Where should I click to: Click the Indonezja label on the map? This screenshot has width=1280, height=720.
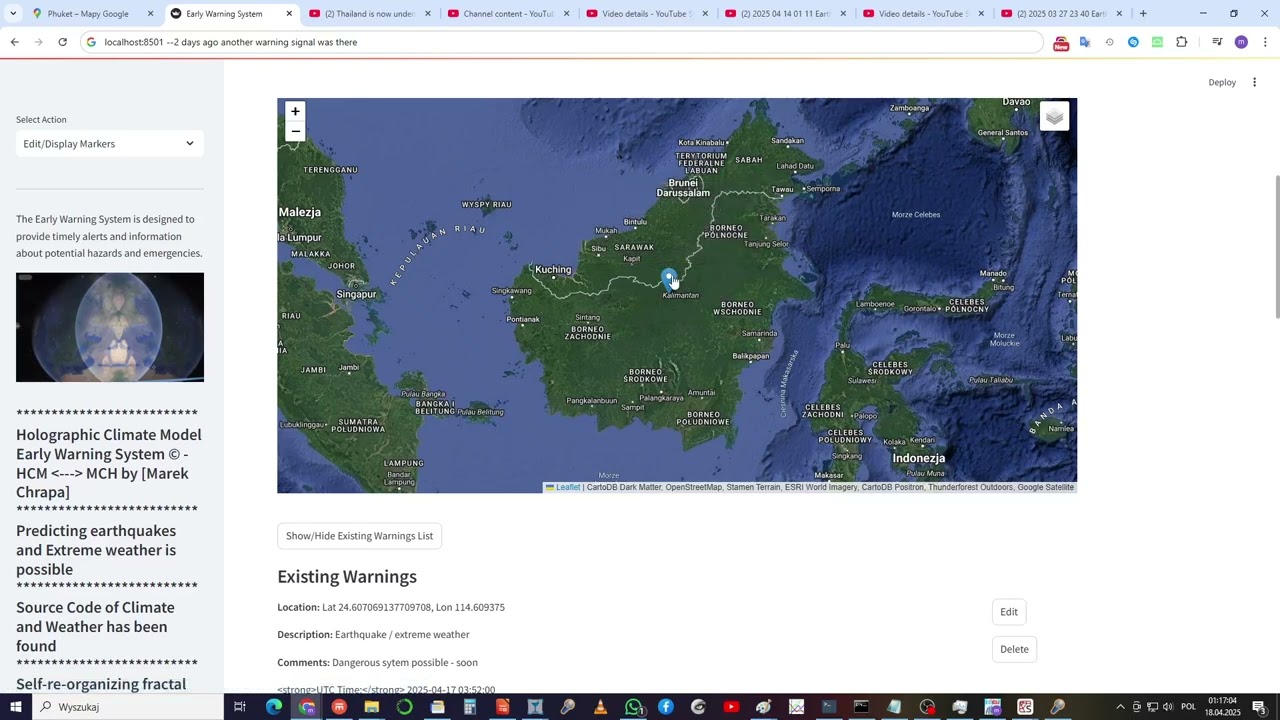[x=918, y=458]
